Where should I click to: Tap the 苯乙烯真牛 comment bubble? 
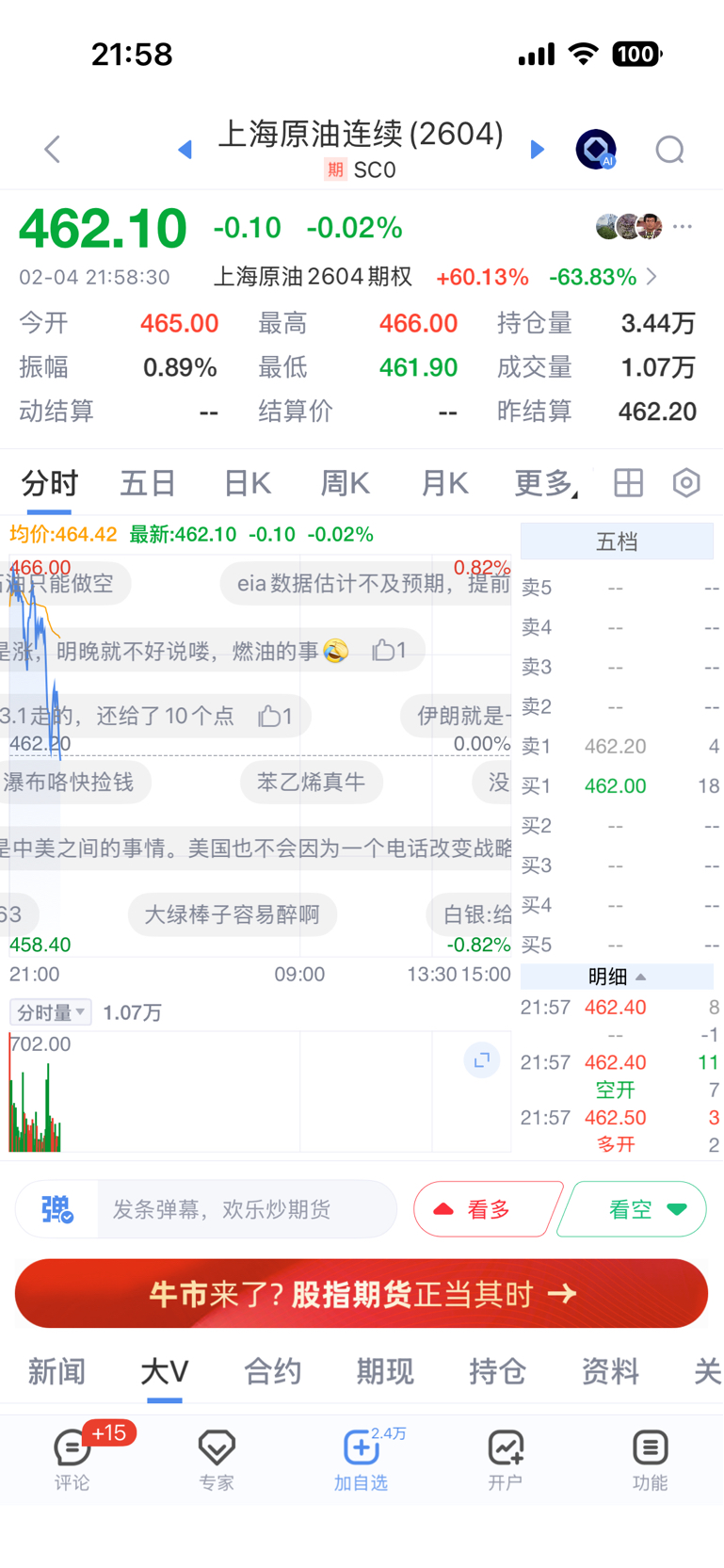tap(311, 782)
